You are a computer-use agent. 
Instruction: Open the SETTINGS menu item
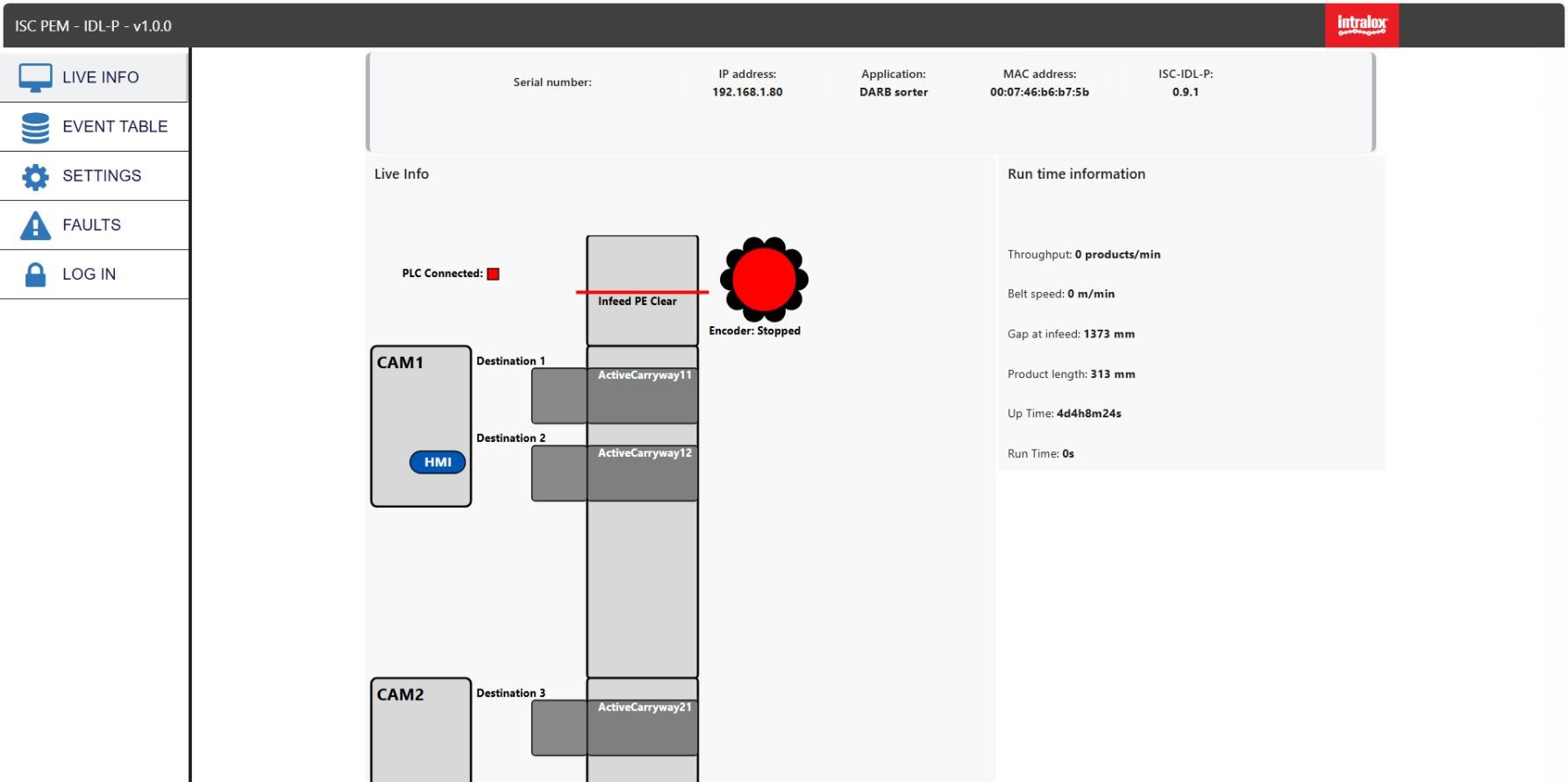(95, 175)
